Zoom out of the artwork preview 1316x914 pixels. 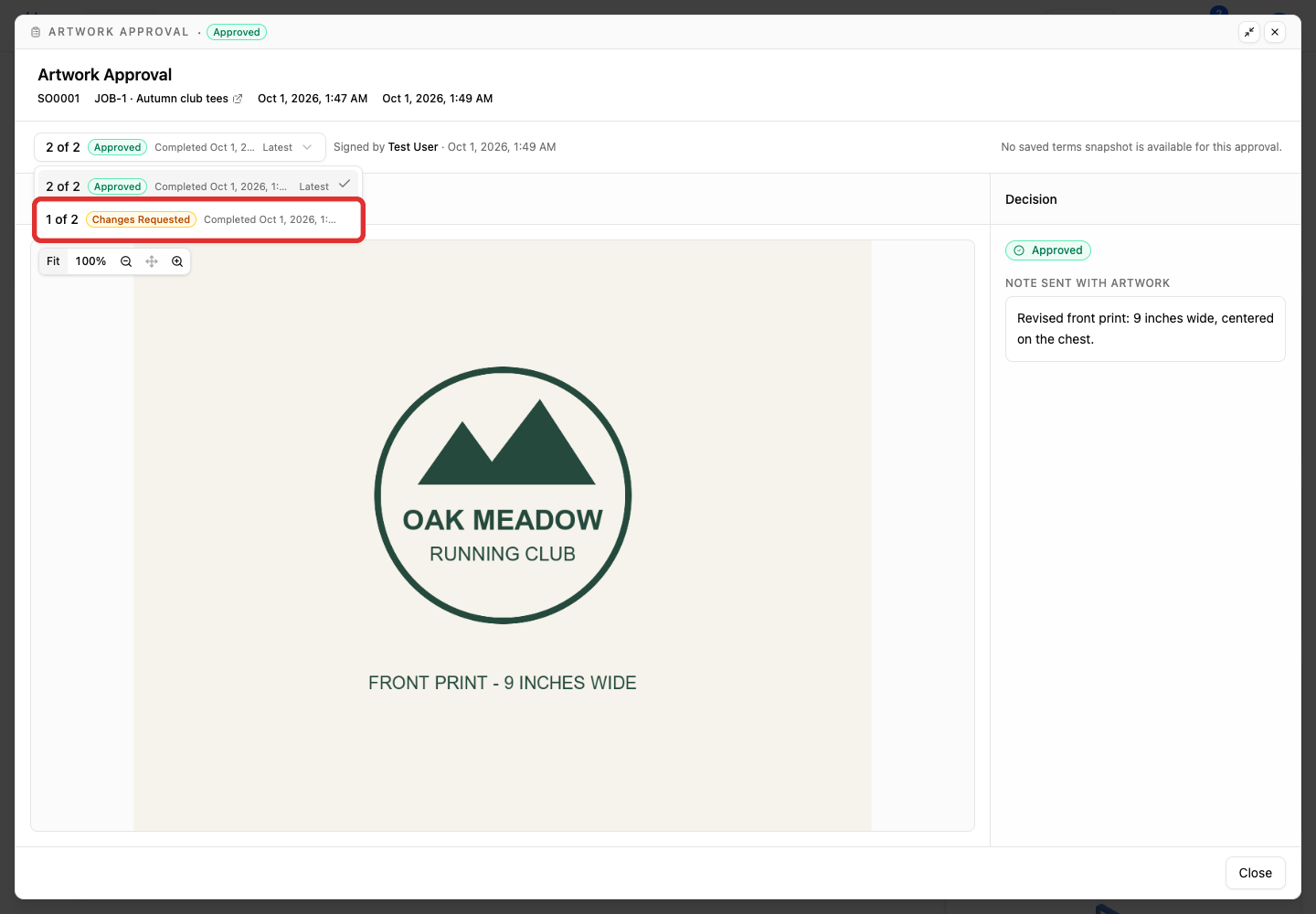pos(126,261)
